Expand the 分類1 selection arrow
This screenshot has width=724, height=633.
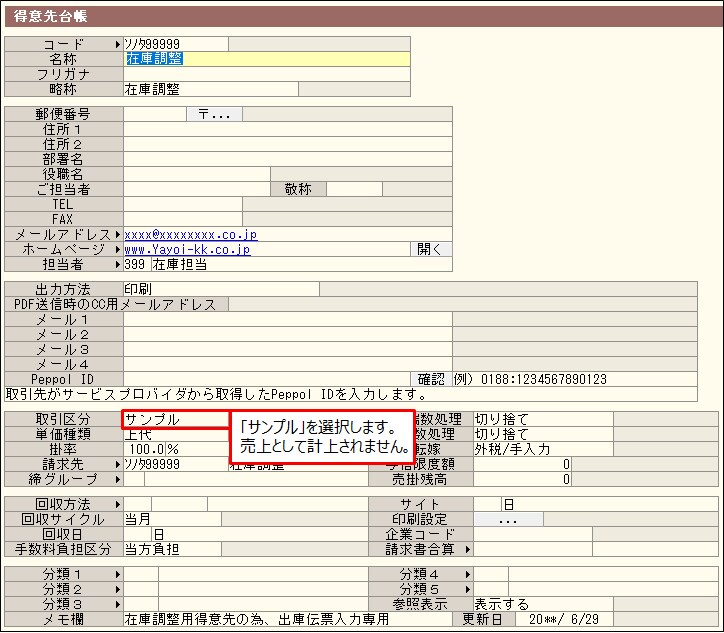click(x=118, y=575)
